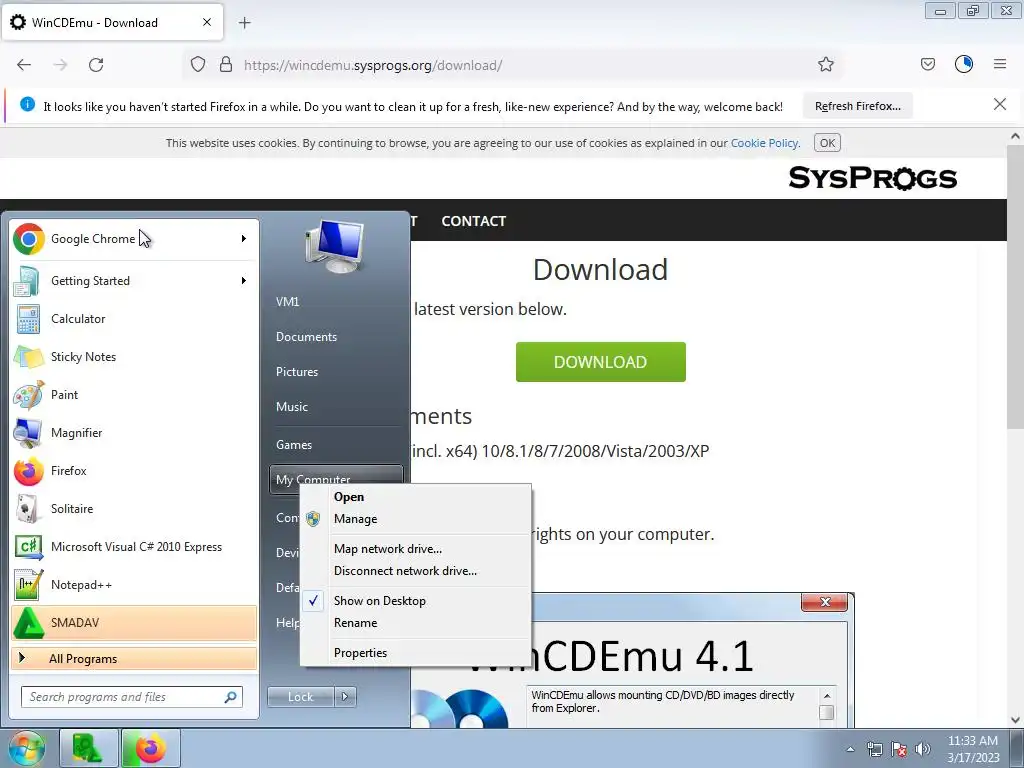Open SMADAV taskbar icon

point(88,748)
